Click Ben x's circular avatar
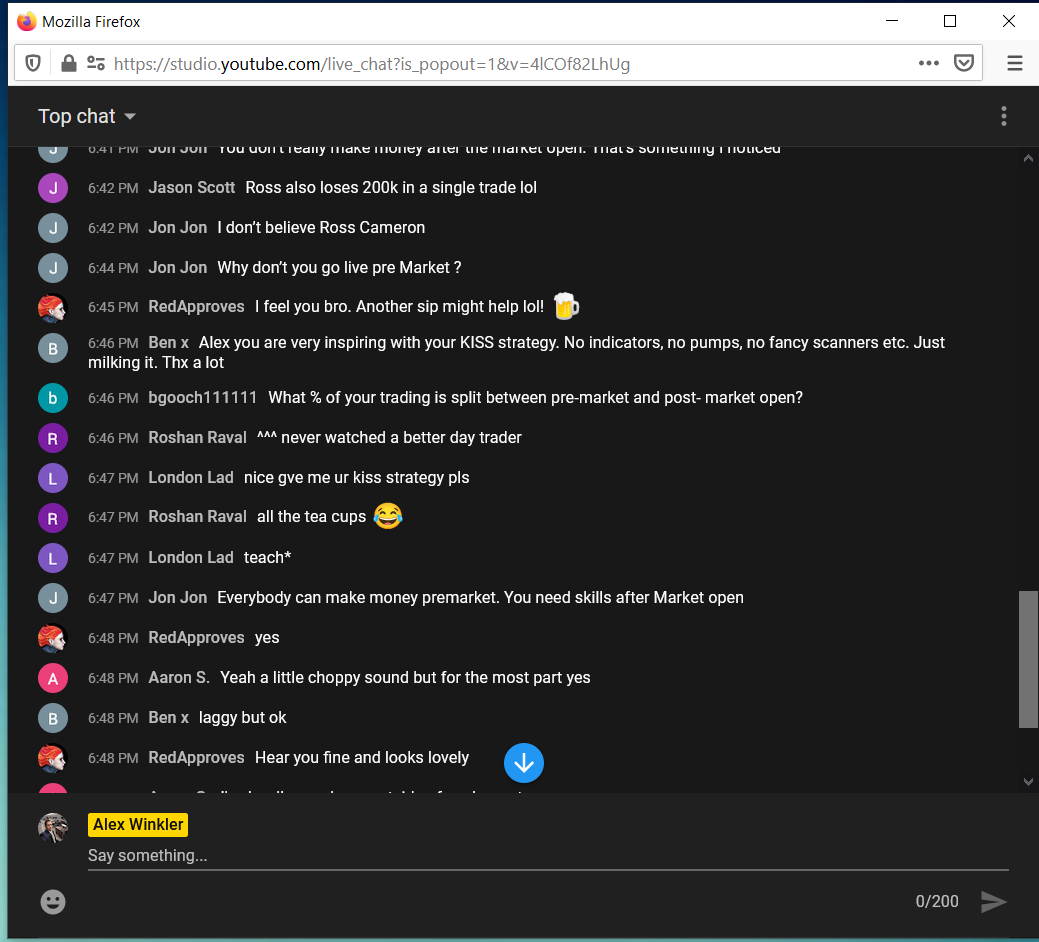The image size is (1039, 942). pos(53,348)
